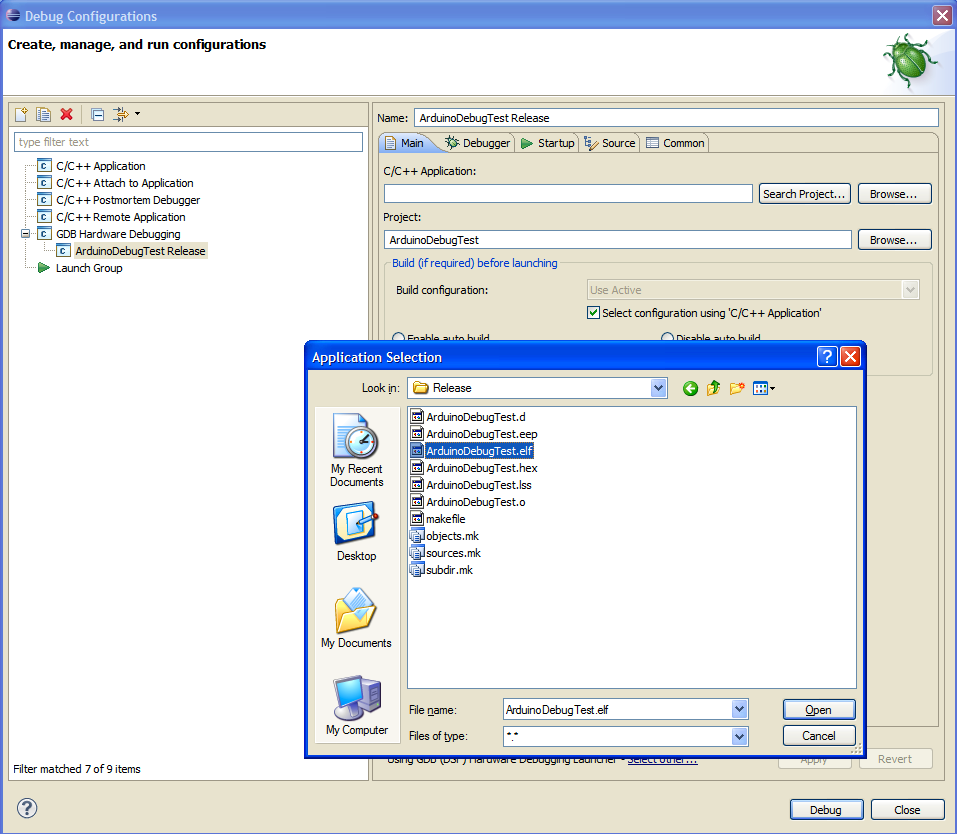Screen dimensions: 957x834
Task: Open the File name combo box dropdown
Action: tap(739, 709)
